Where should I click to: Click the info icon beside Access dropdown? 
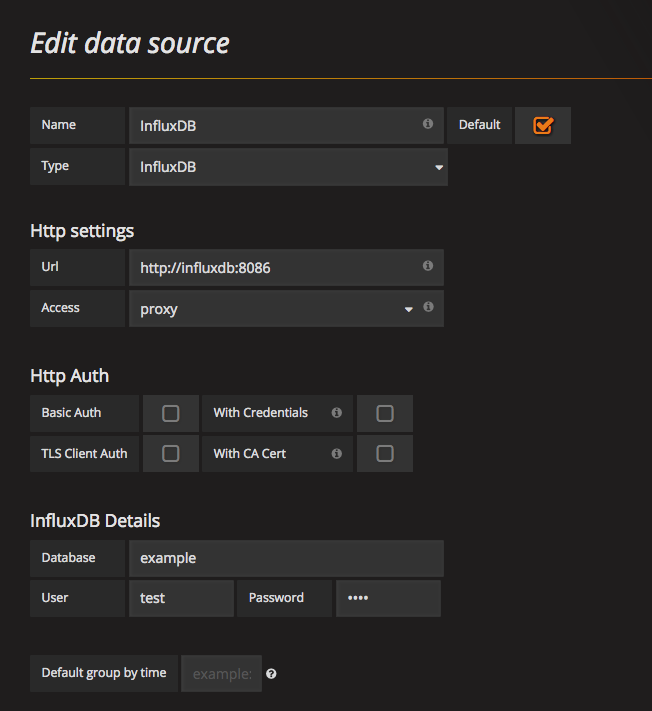click(x=428, y=307)
